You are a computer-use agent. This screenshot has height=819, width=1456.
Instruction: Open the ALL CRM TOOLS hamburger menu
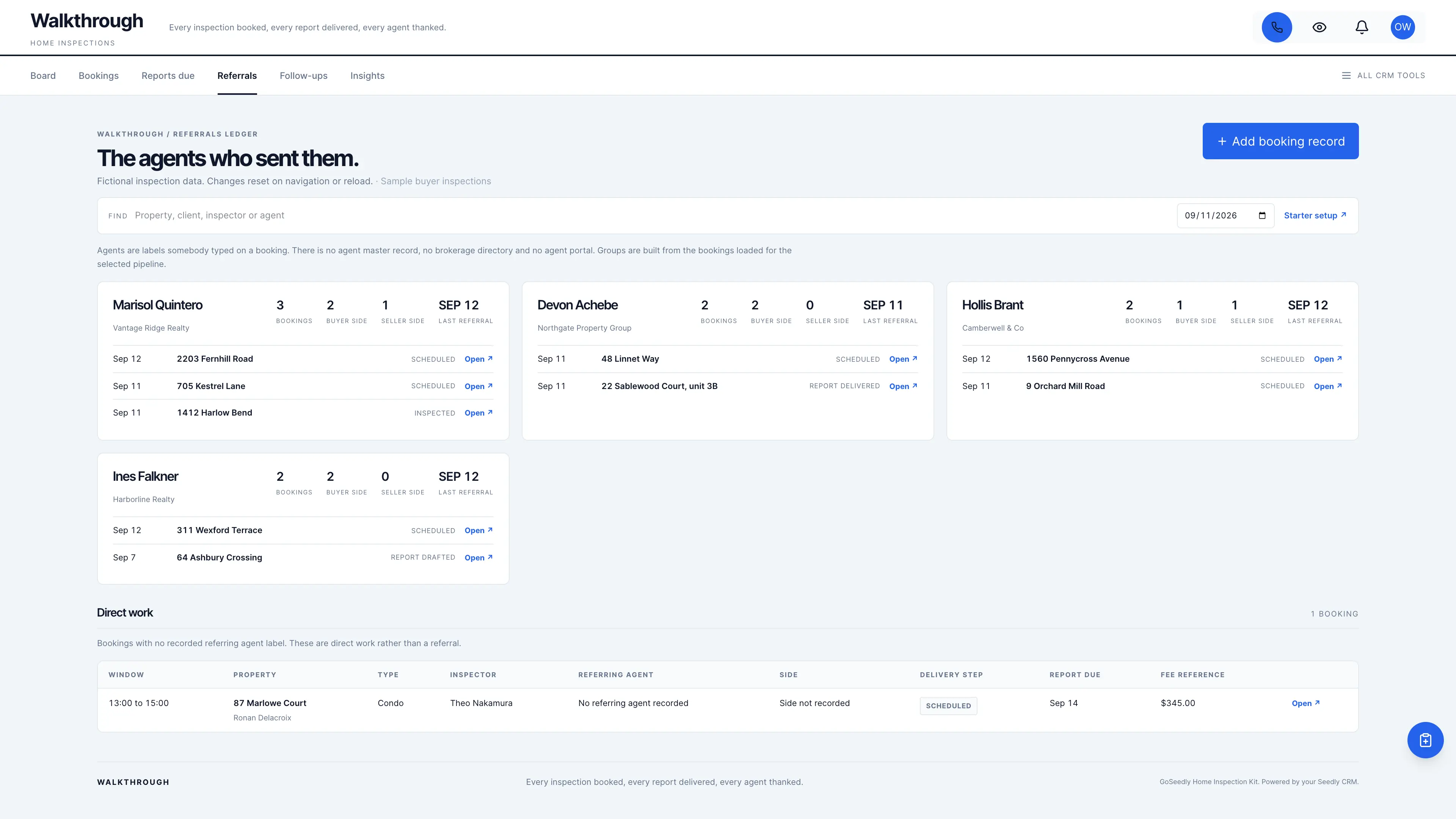(1383, 75)
